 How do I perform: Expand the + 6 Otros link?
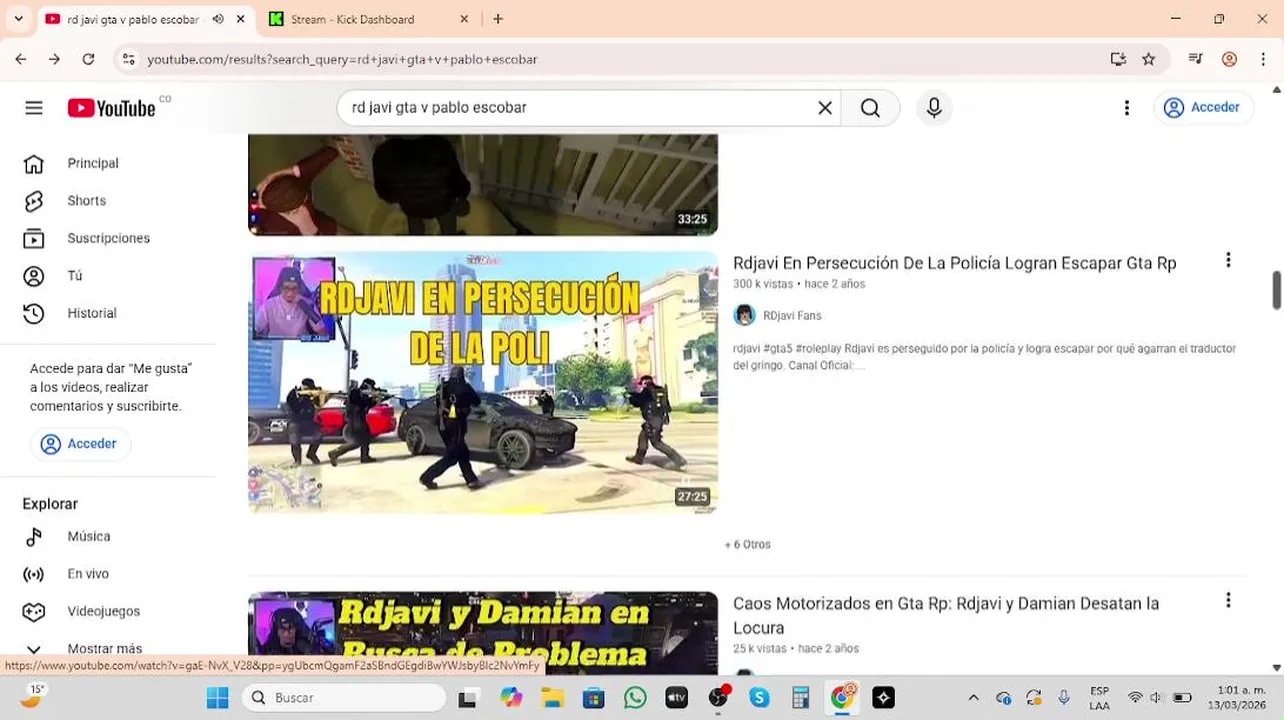coord(747,545)
